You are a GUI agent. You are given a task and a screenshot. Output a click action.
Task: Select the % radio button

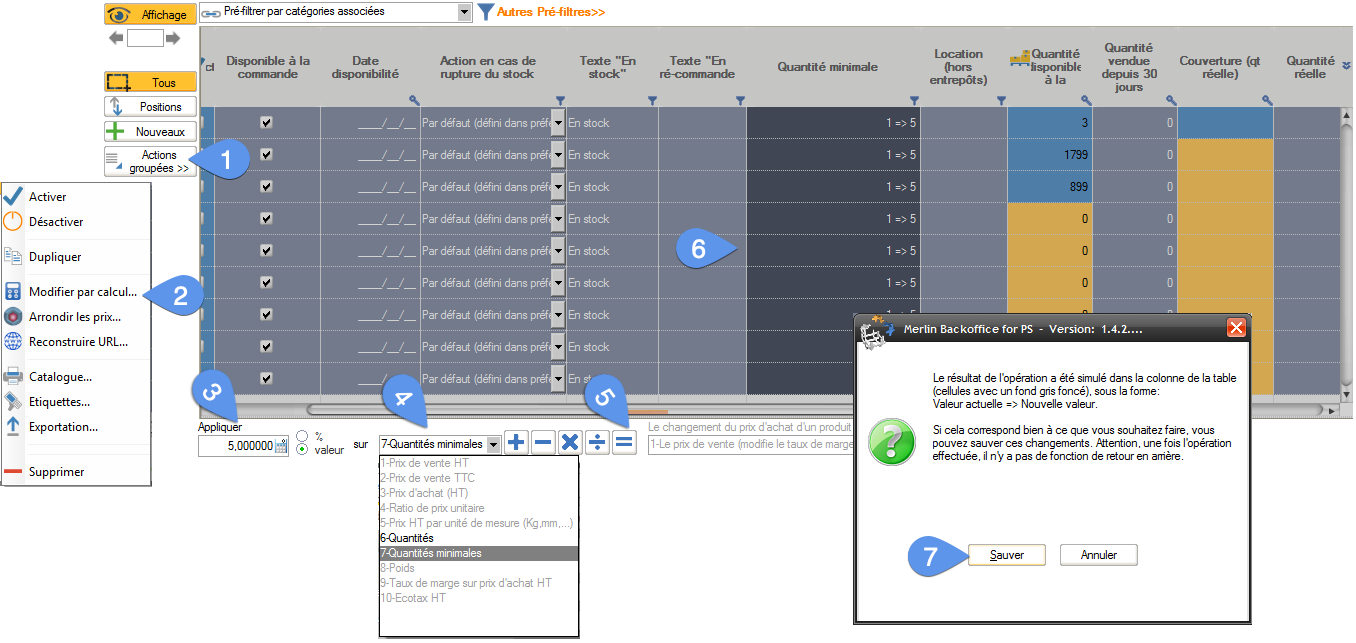[301, 436]
